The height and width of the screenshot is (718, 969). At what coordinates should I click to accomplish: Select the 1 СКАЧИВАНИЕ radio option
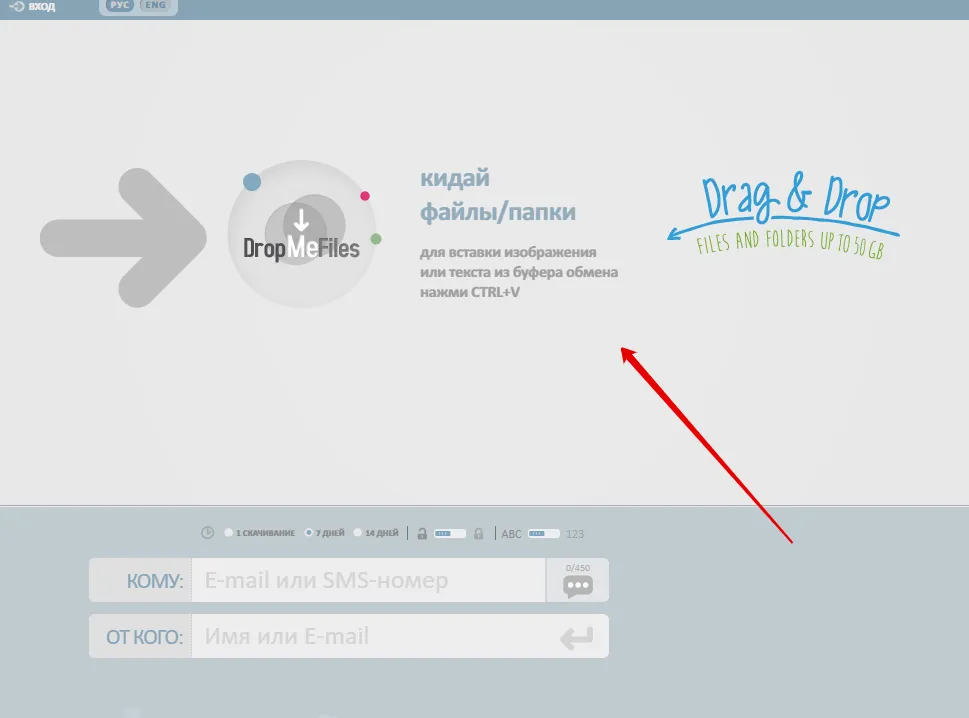click(229, 533)
